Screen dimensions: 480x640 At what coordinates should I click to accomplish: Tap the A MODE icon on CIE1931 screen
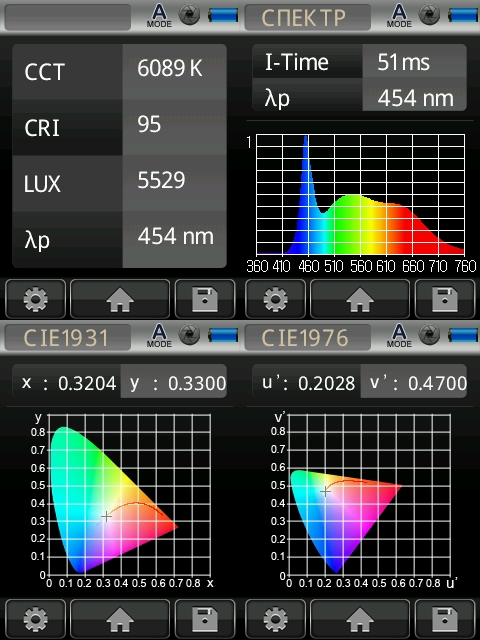pyautogui.click(x=159, y=336)
